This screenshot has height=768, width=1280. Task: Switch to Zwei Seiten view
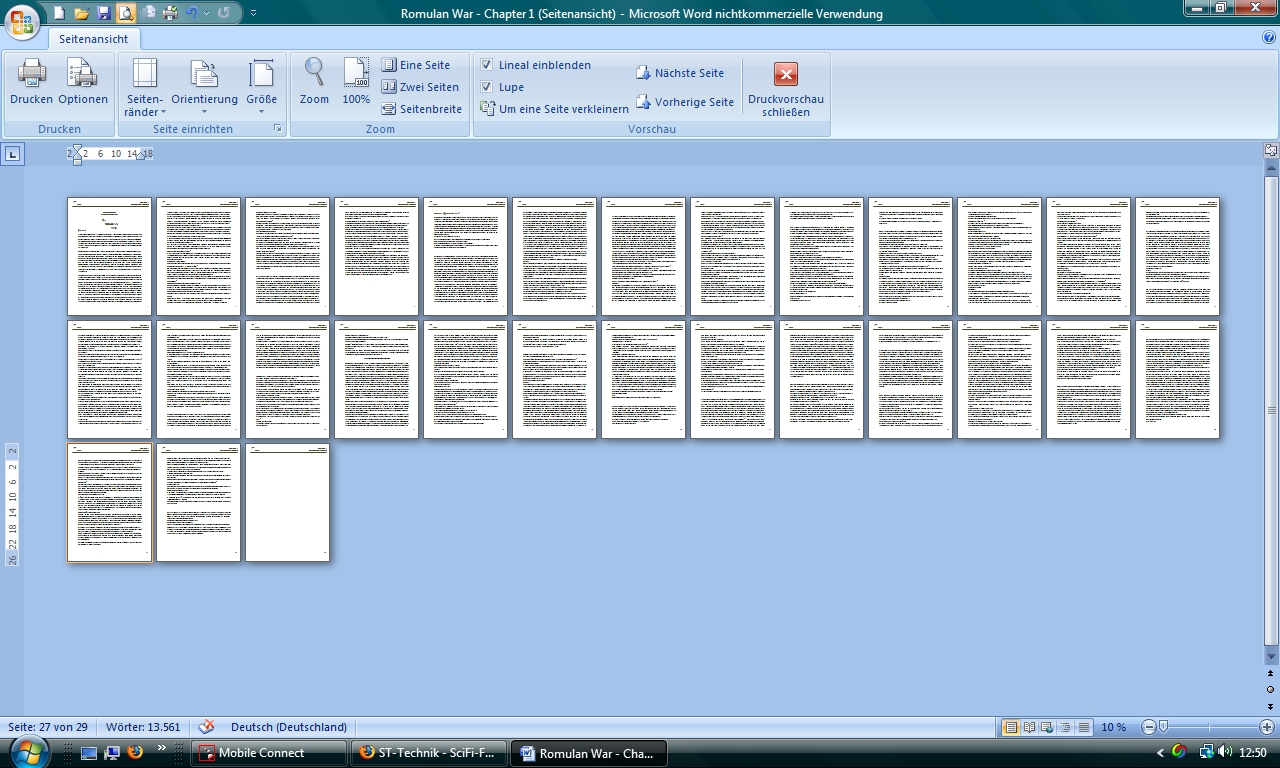tap(420, 87)
